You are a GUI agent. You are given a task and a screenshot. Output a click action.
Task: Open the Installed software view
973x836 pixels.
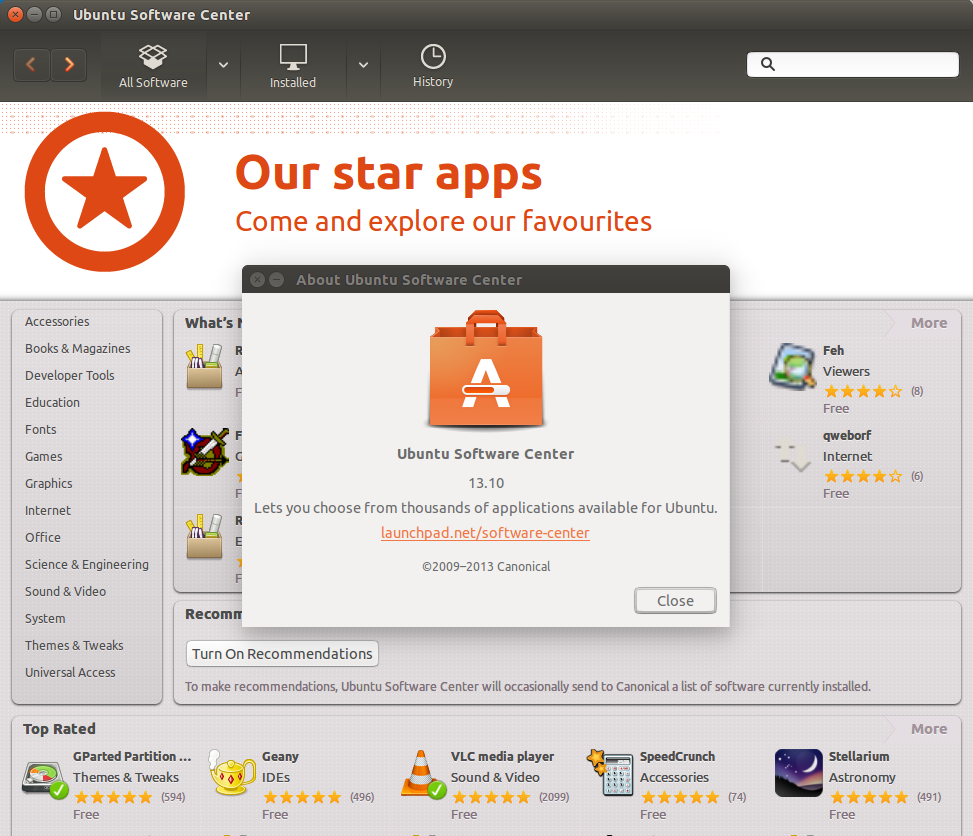point(293,66)
